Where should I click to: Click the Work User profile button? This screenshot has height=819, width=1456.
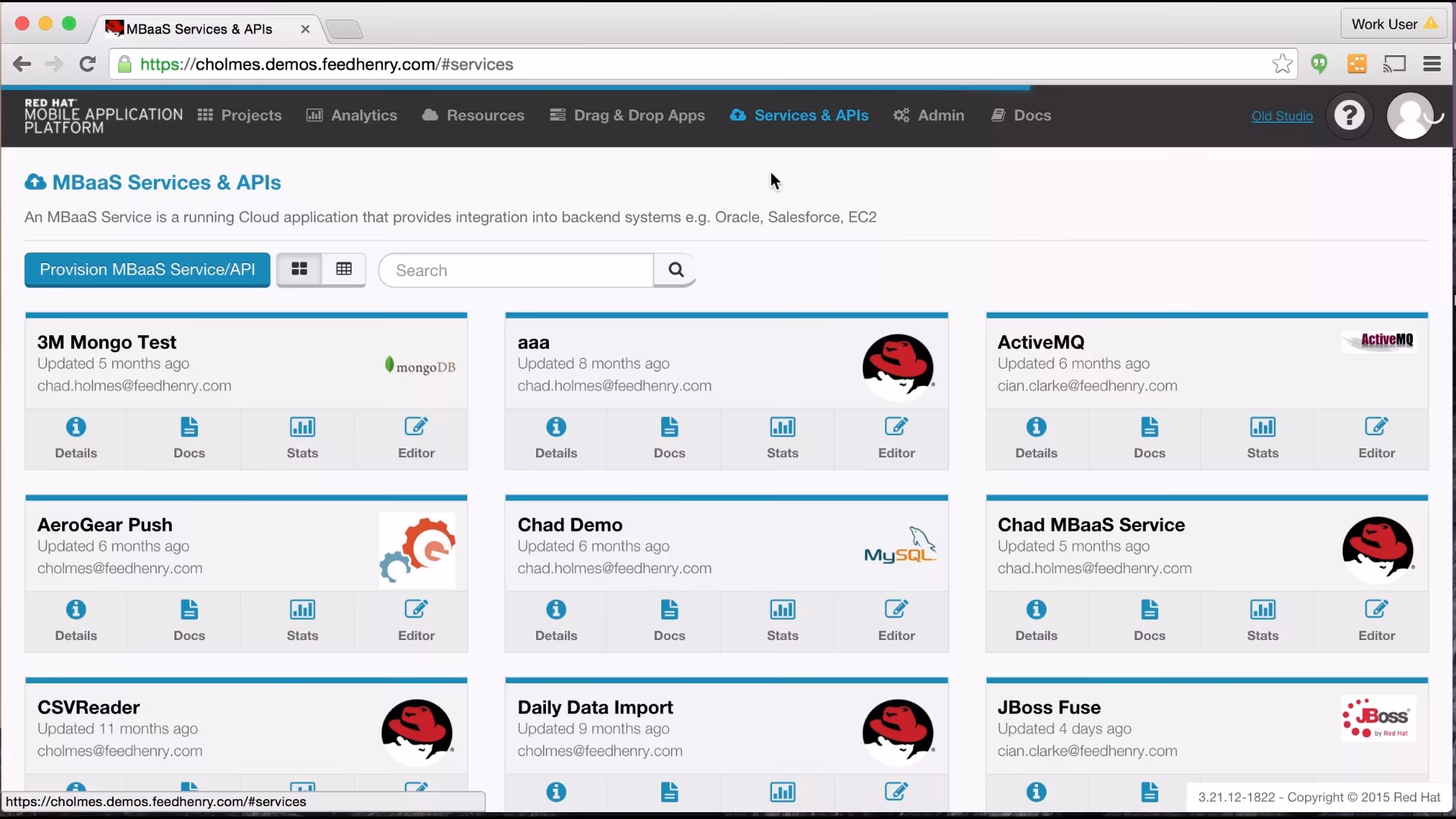click(1394, 24)
